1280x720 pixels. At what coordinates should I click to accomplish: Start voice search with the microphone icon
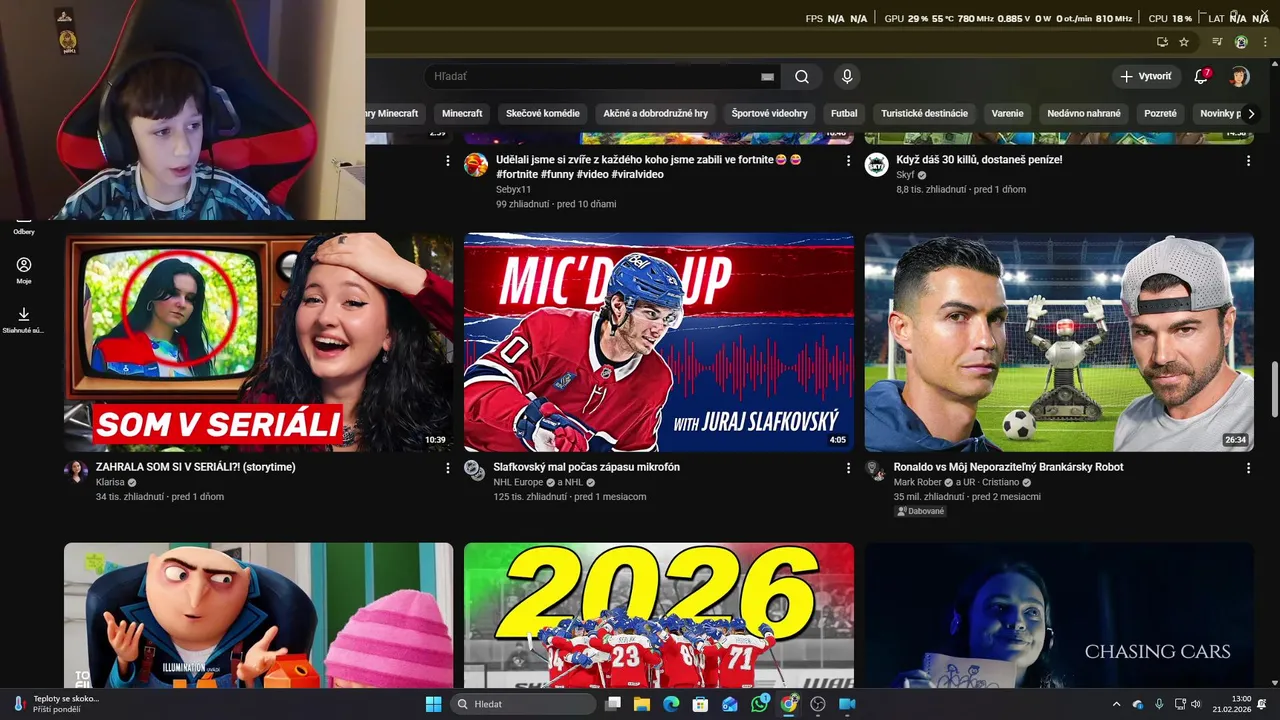847,77
